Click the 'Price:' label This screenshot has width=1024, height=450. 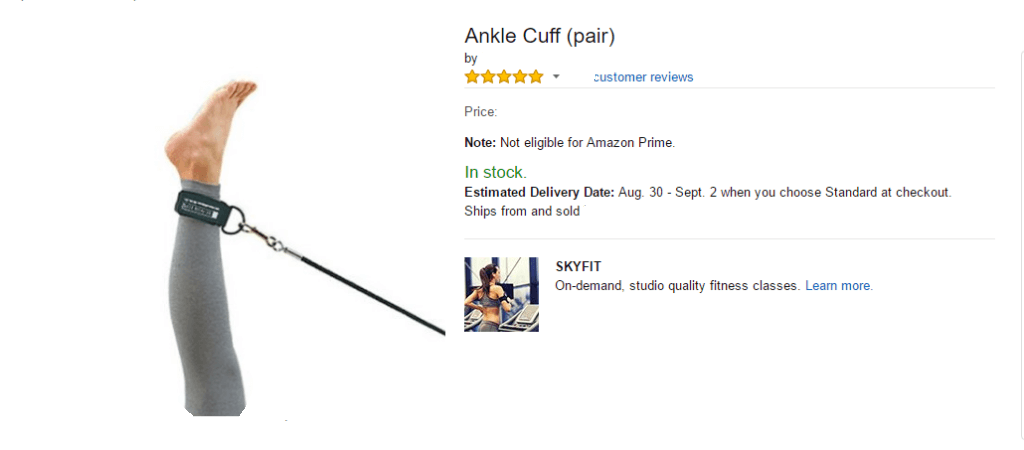point(481,112)
